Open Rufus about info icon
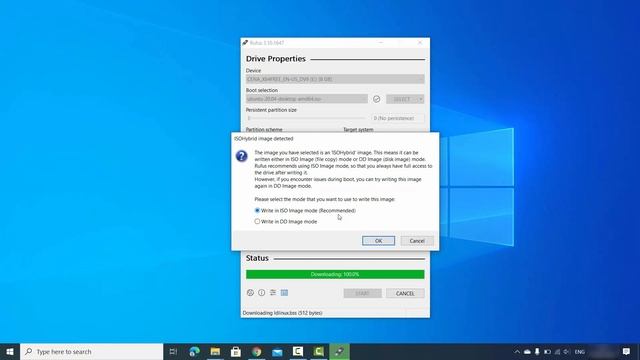The height and width of the screenshot is (360, 640). pyautogui.click(x=262, y=293)
